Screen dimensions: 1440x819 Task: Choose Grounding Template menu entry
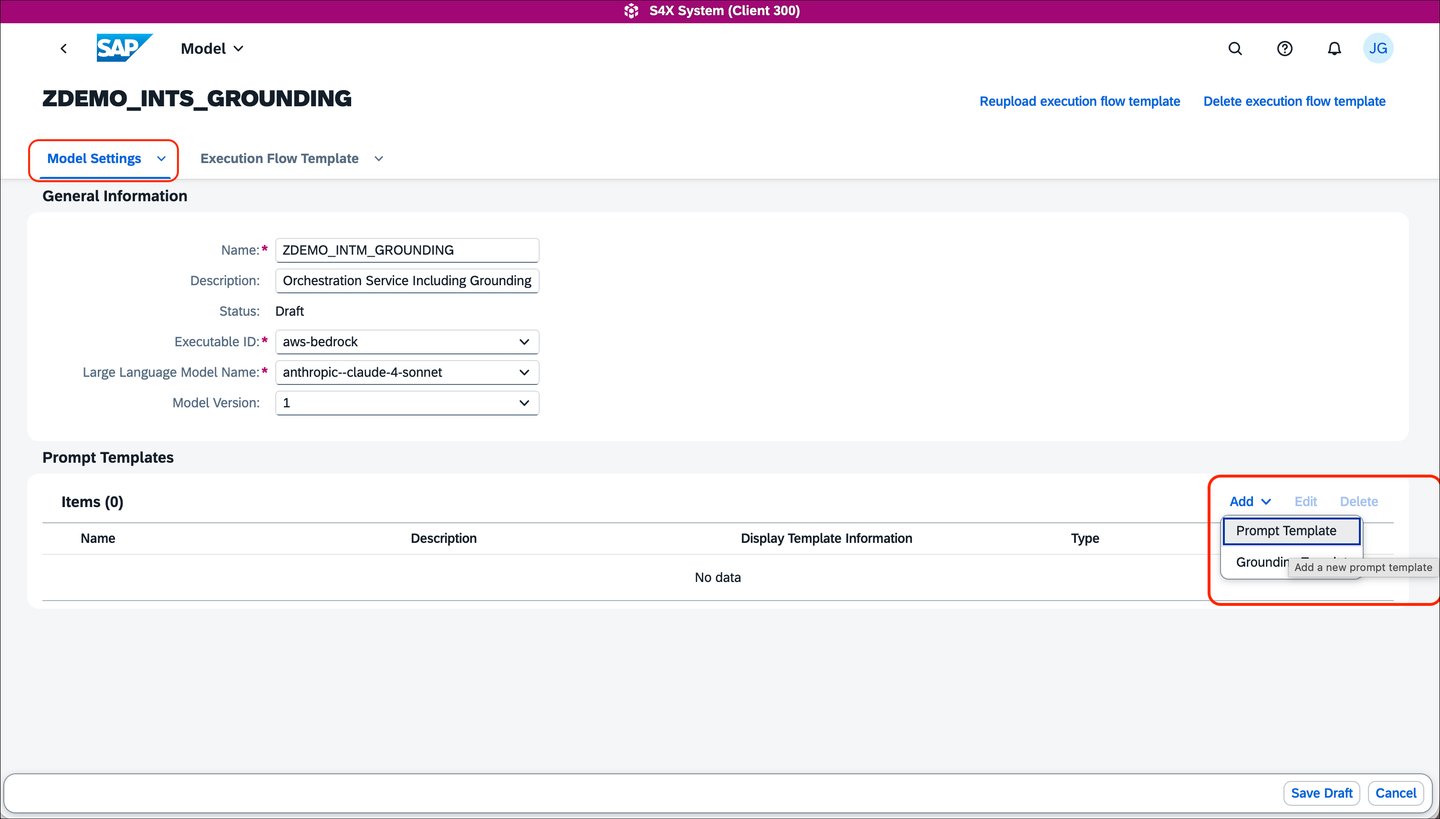(1291, 562)
